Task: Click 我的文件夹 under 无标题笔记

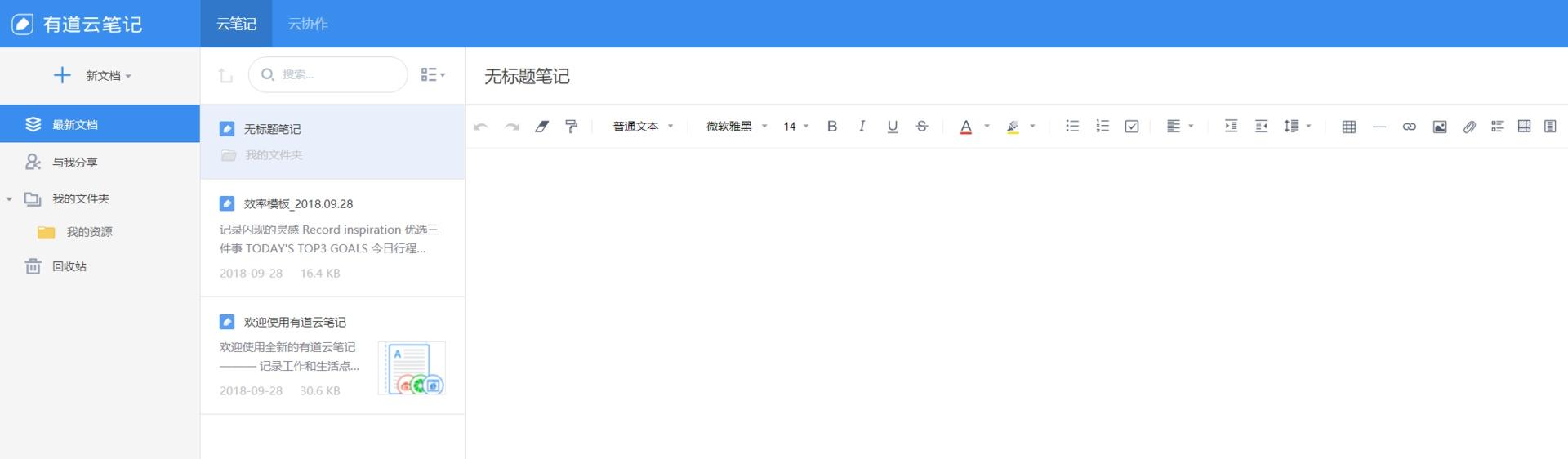Action: pyautogui.click(x=274, y=155)
